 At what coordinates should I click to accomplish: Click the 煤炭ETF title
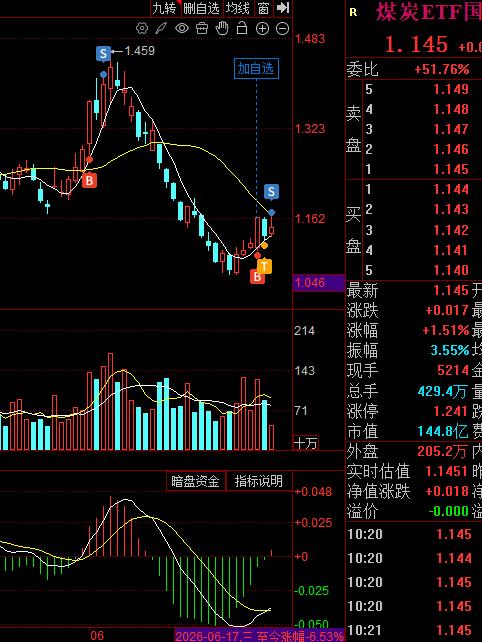click(x=428, y=12)
